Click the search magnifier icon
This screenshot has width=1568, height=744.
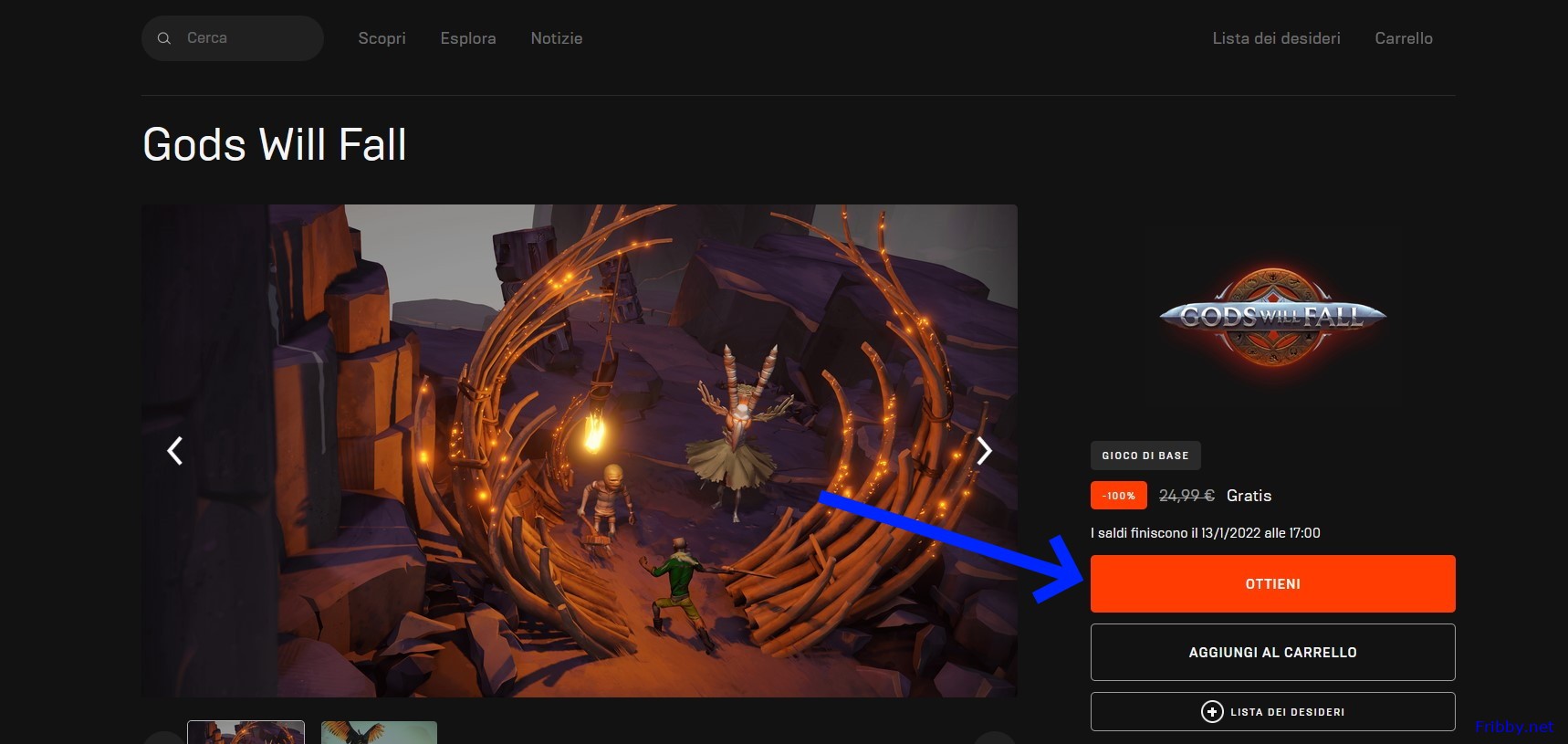(x=164, y=38)
